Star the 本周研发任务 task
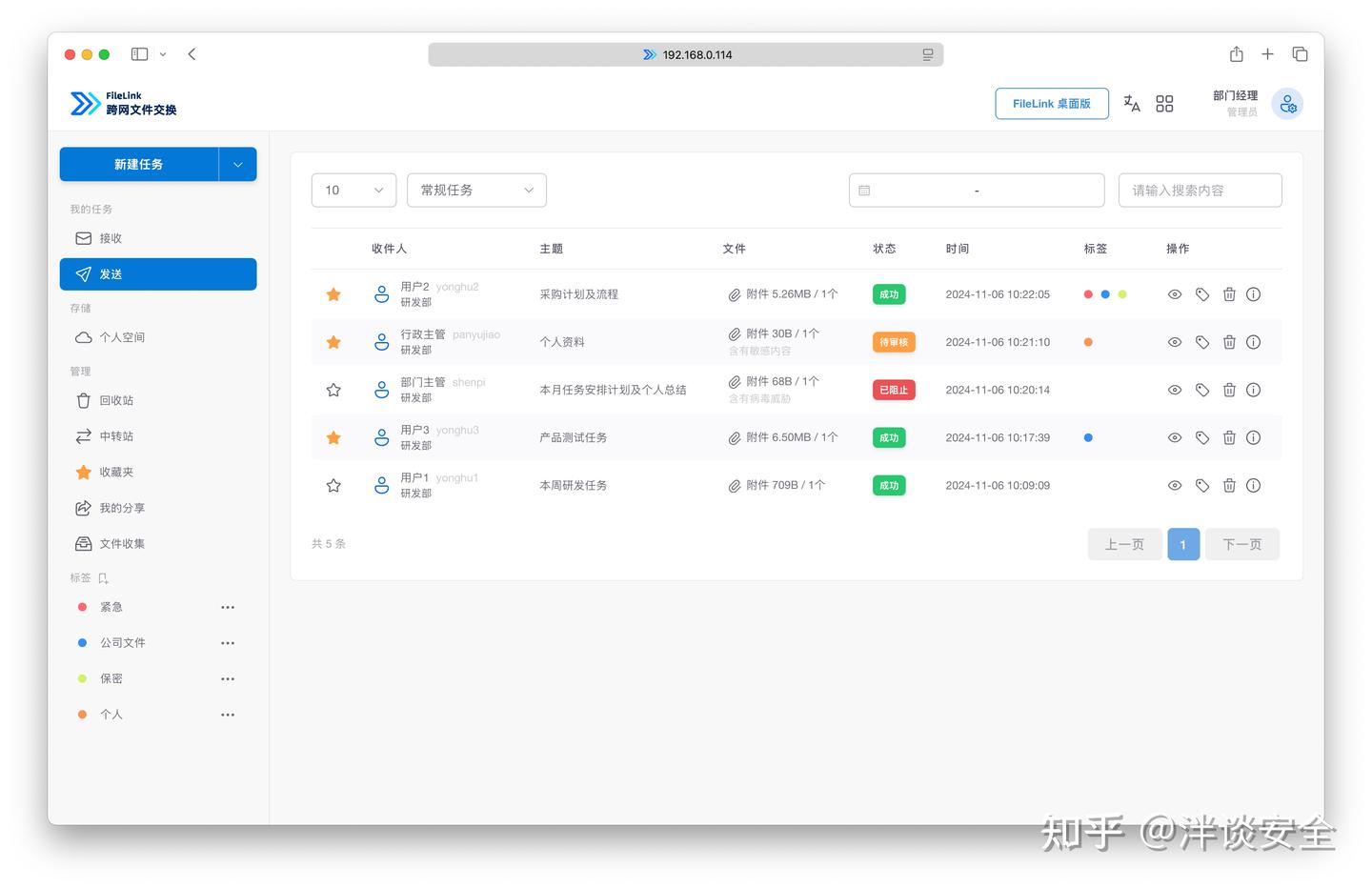1372x888 pixels. click(333, 485)
